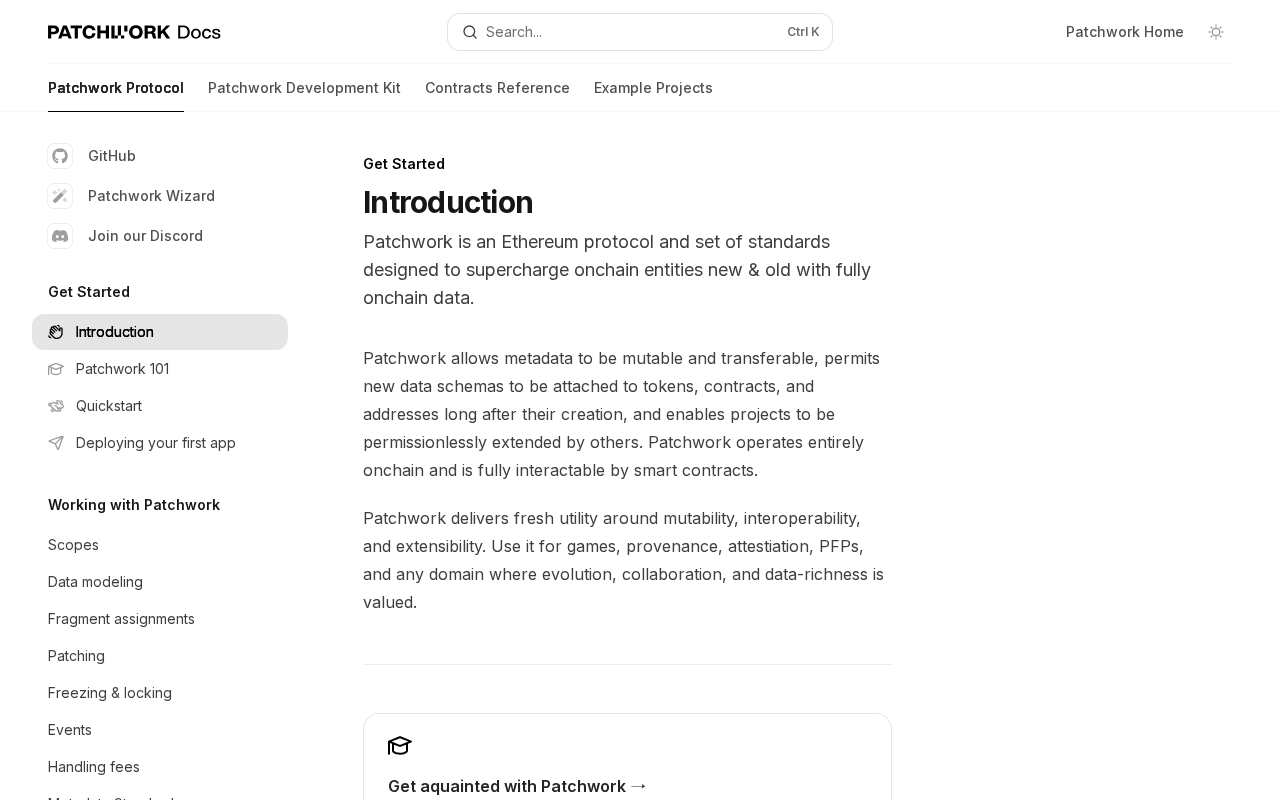Click the Quickstart handshake icon

pyautogui.click(x=56, y=406)
